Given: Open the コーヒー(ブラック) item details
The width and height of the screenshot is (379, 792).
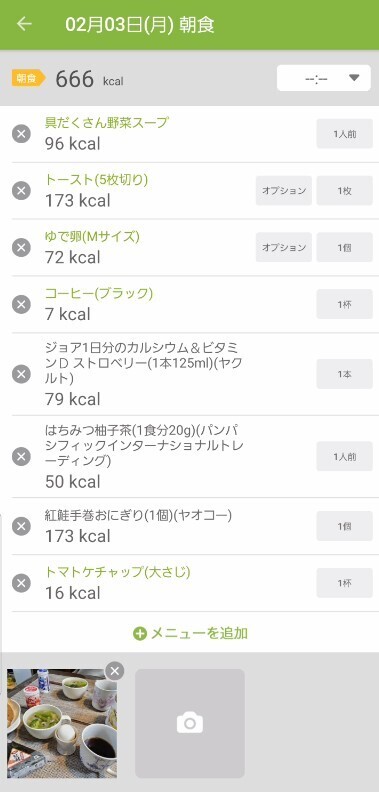Looking at the screenshot, I should coord(99,293).
